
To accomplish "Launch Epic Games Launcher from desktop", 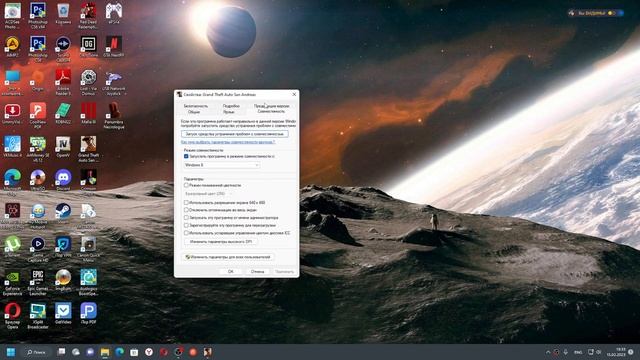I will [38, 283].
